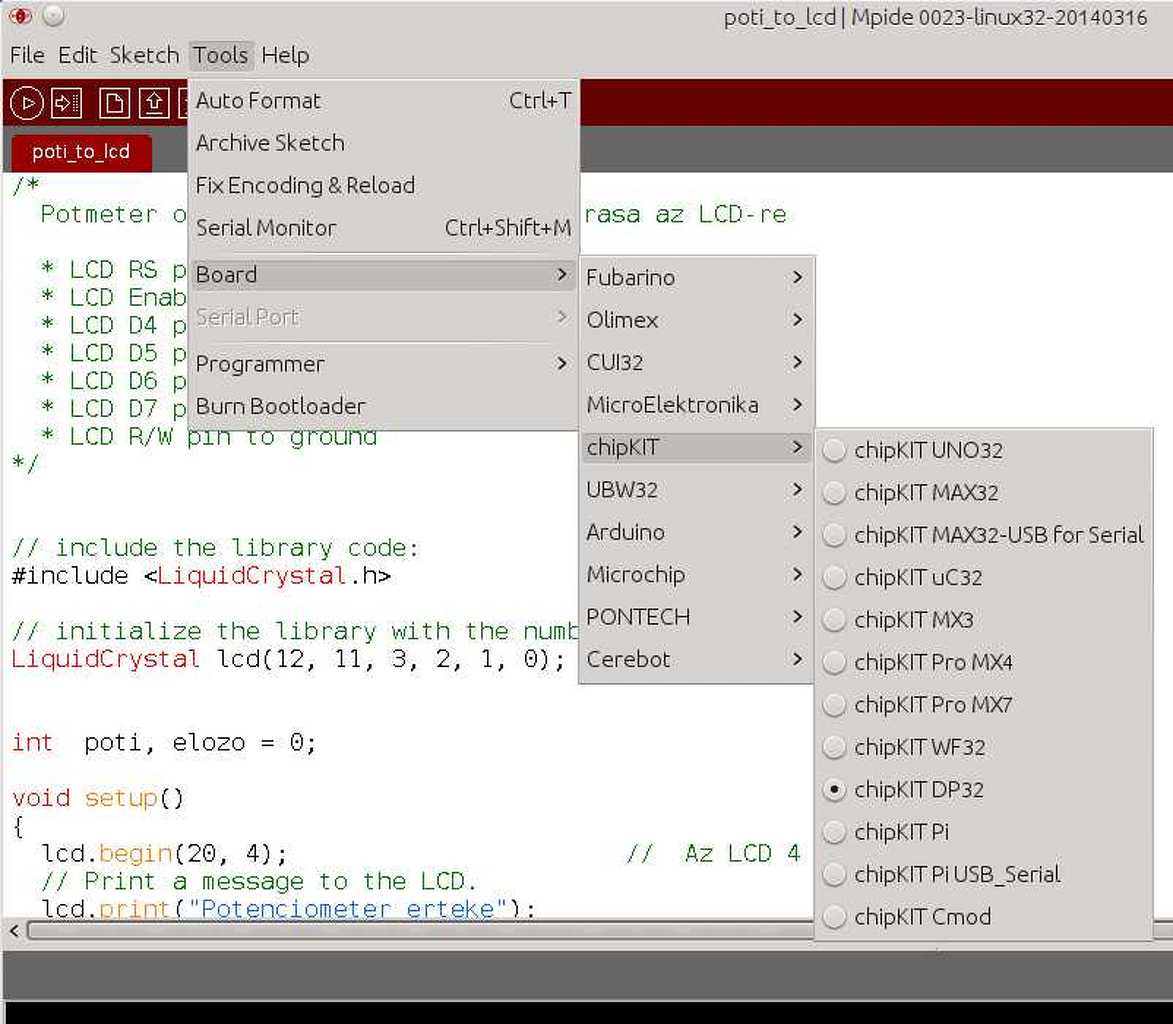
Task: Open the Arduino board submenu
Action: 696,533
